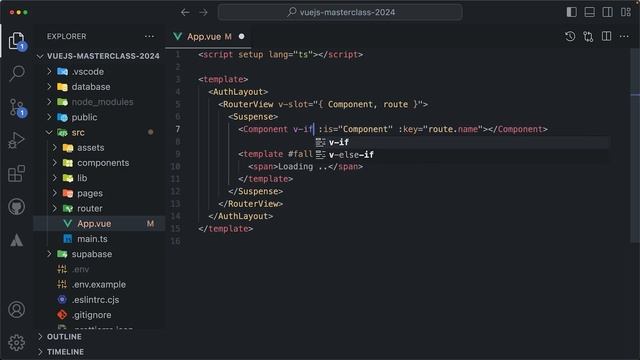Open changes with the git compare icon

tap(588, 36)
